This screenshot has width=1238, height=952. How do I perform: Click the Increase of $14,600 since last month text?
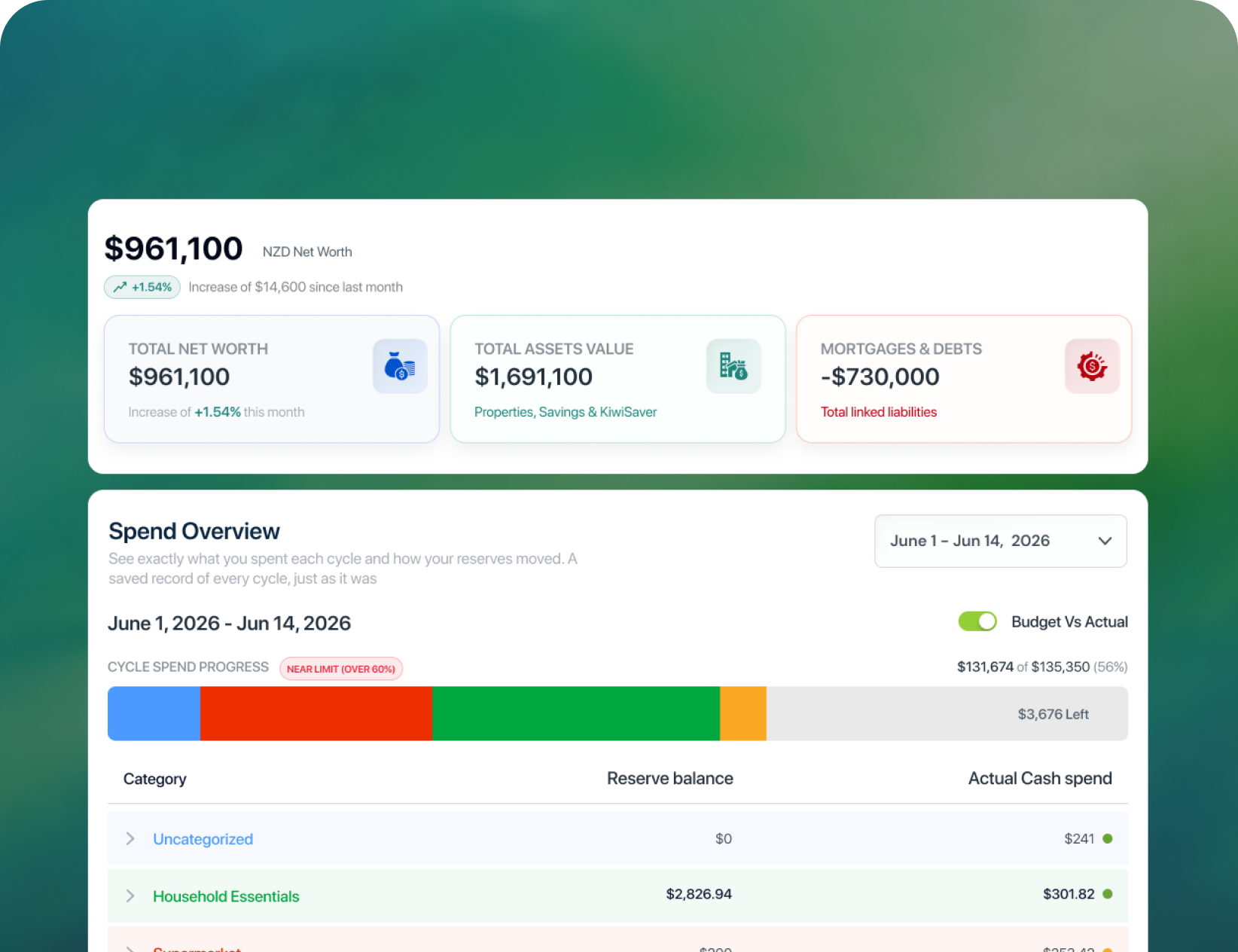tap(295, 287)
